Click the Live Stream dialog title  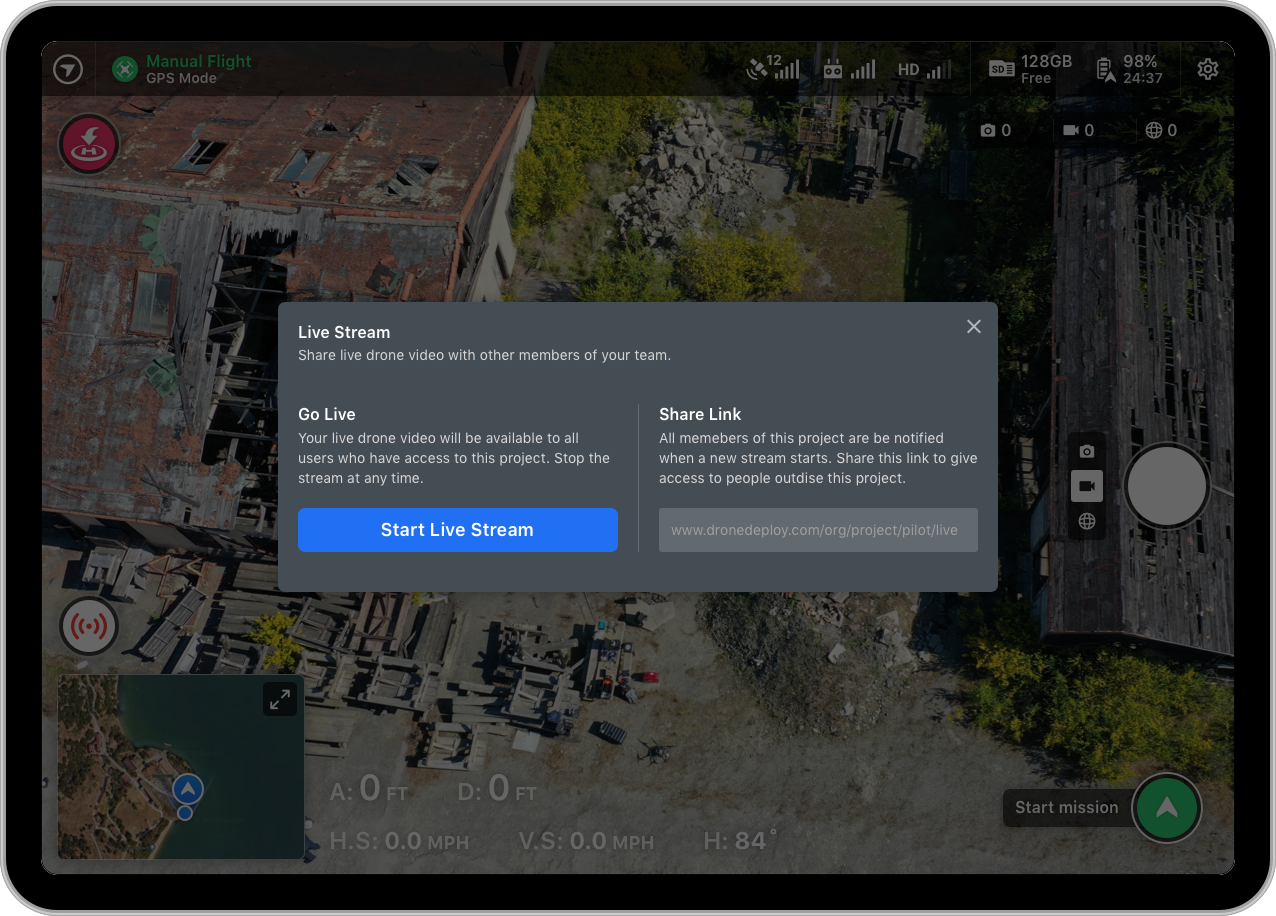344,332
